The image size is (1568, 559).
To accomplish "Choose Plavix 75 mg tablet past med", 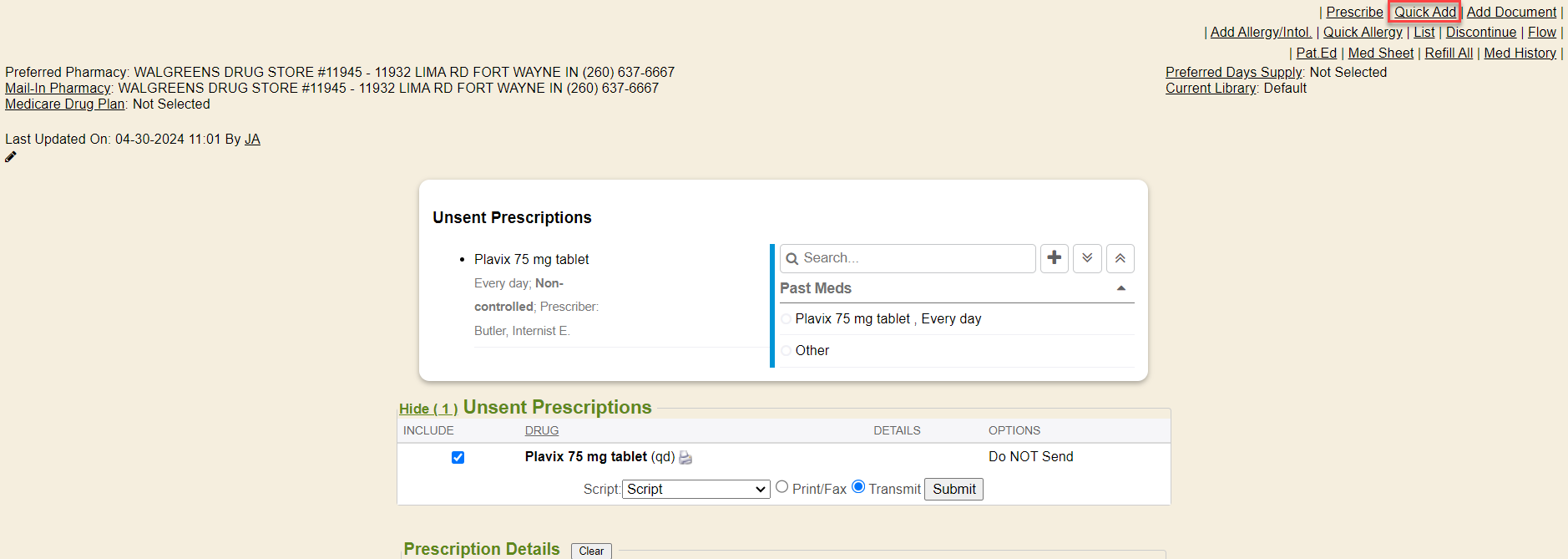I will pyautogui.click(x=787, y=319).
